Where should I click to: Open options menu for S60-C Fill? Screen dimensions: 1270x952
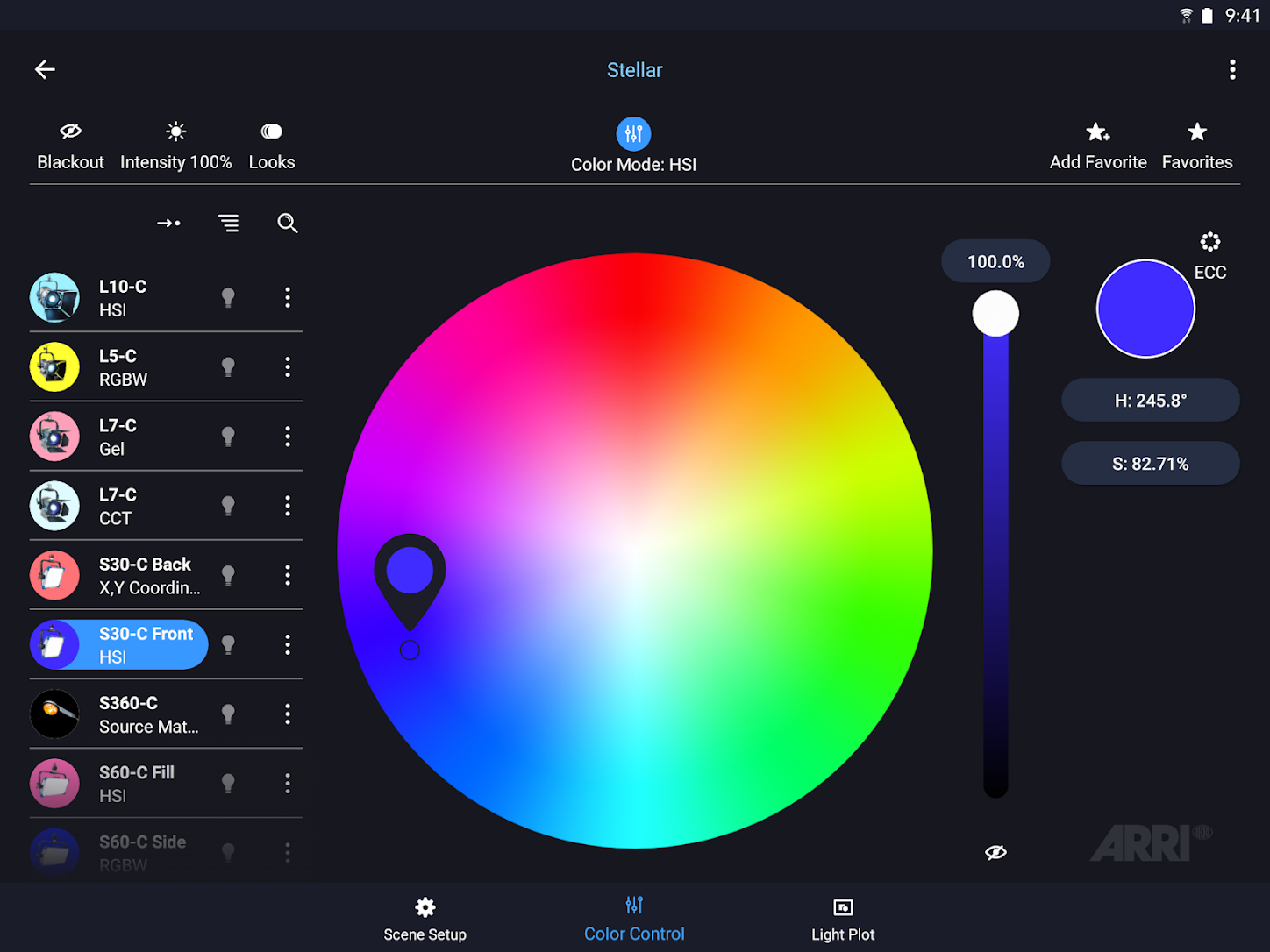click(x=288, y=783)
